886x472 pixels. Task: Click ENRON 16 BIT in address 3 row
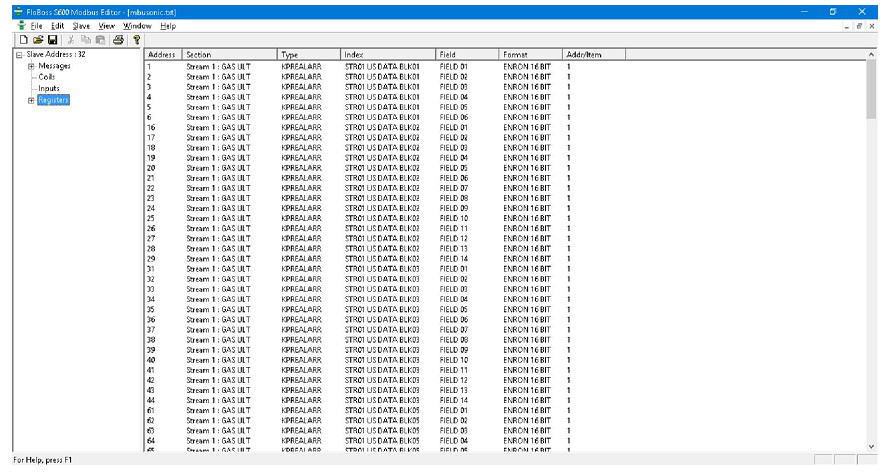(527, 87)
